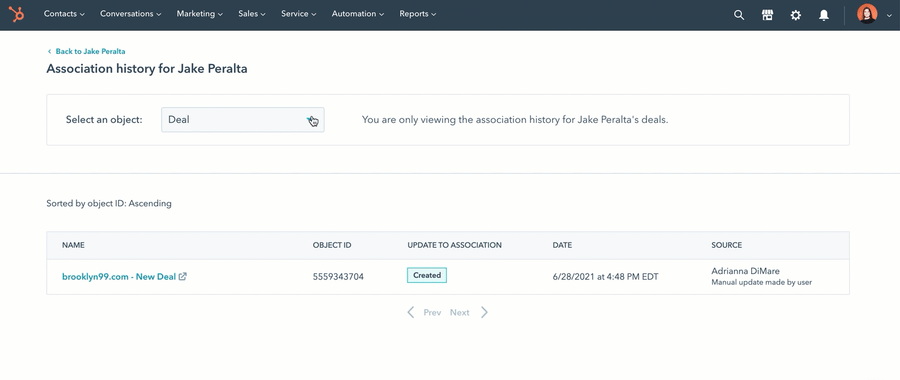
Task: Click the Select an object label
Action: point(104,119)
